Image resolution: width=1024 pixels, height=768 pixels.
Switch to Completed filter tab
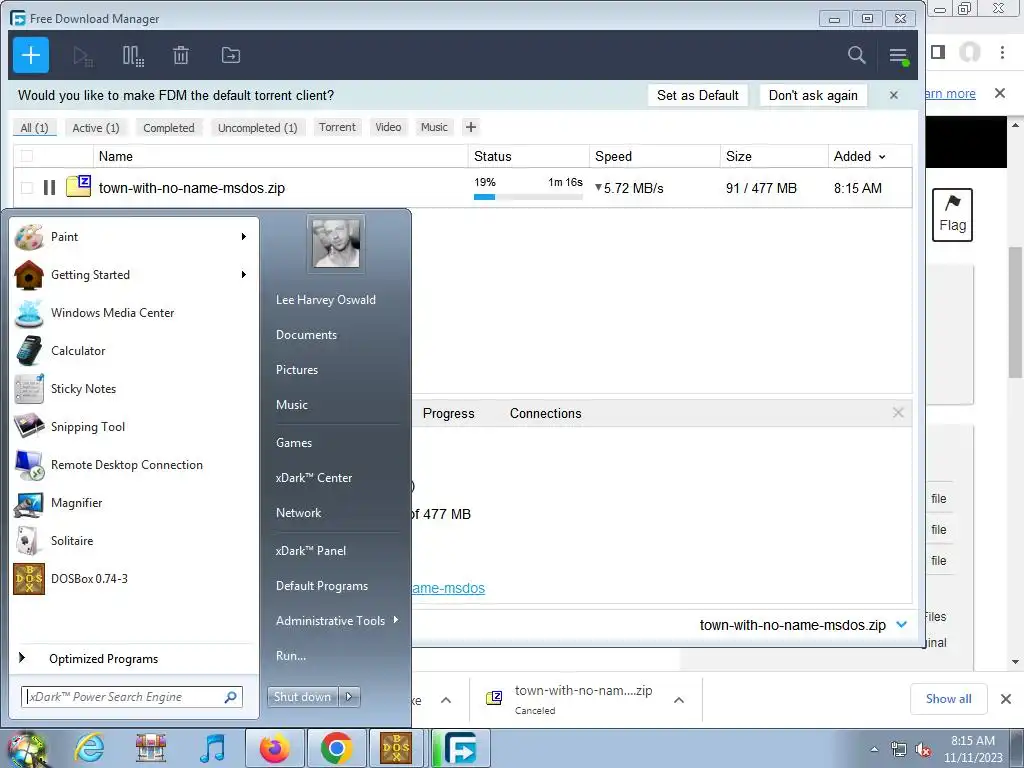coord(168,128)
